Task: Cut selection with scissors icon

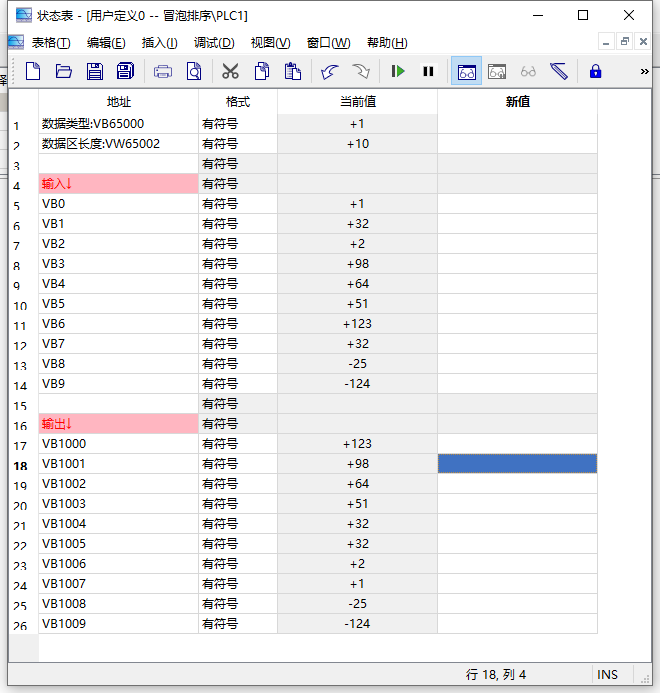Action: coord(230,71)
